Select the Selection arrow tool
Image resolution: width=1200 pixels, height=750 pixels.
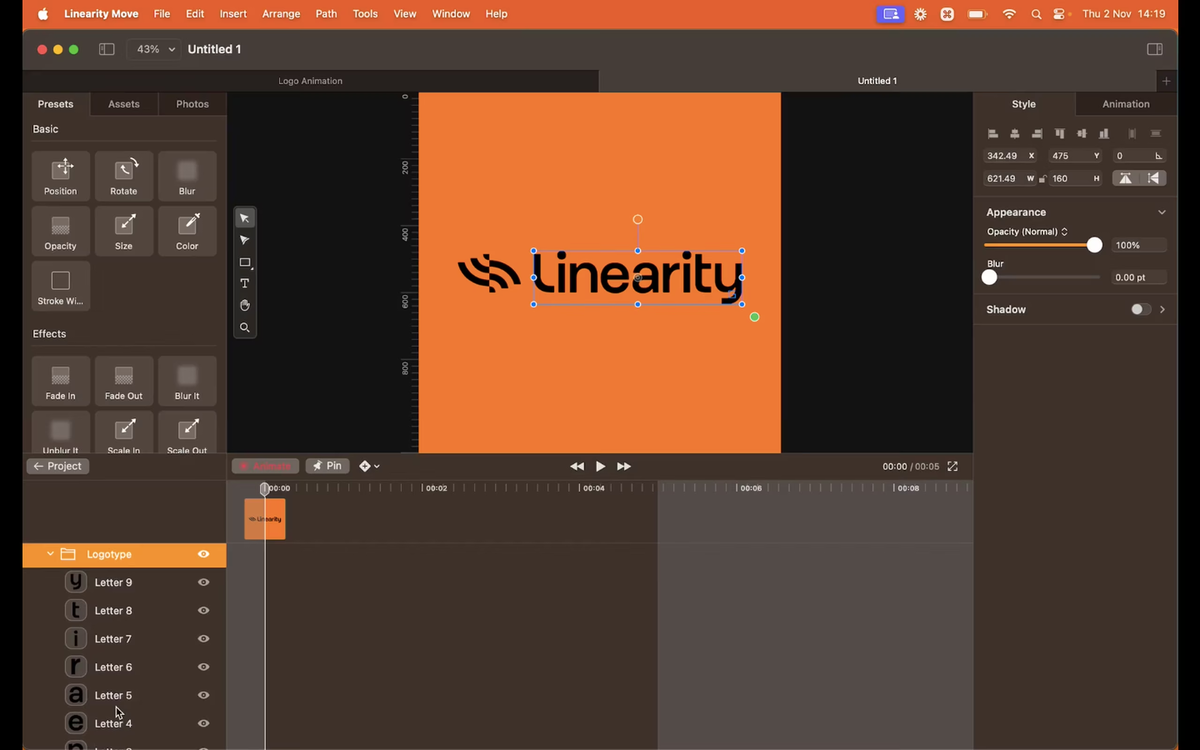coord(245,218)
